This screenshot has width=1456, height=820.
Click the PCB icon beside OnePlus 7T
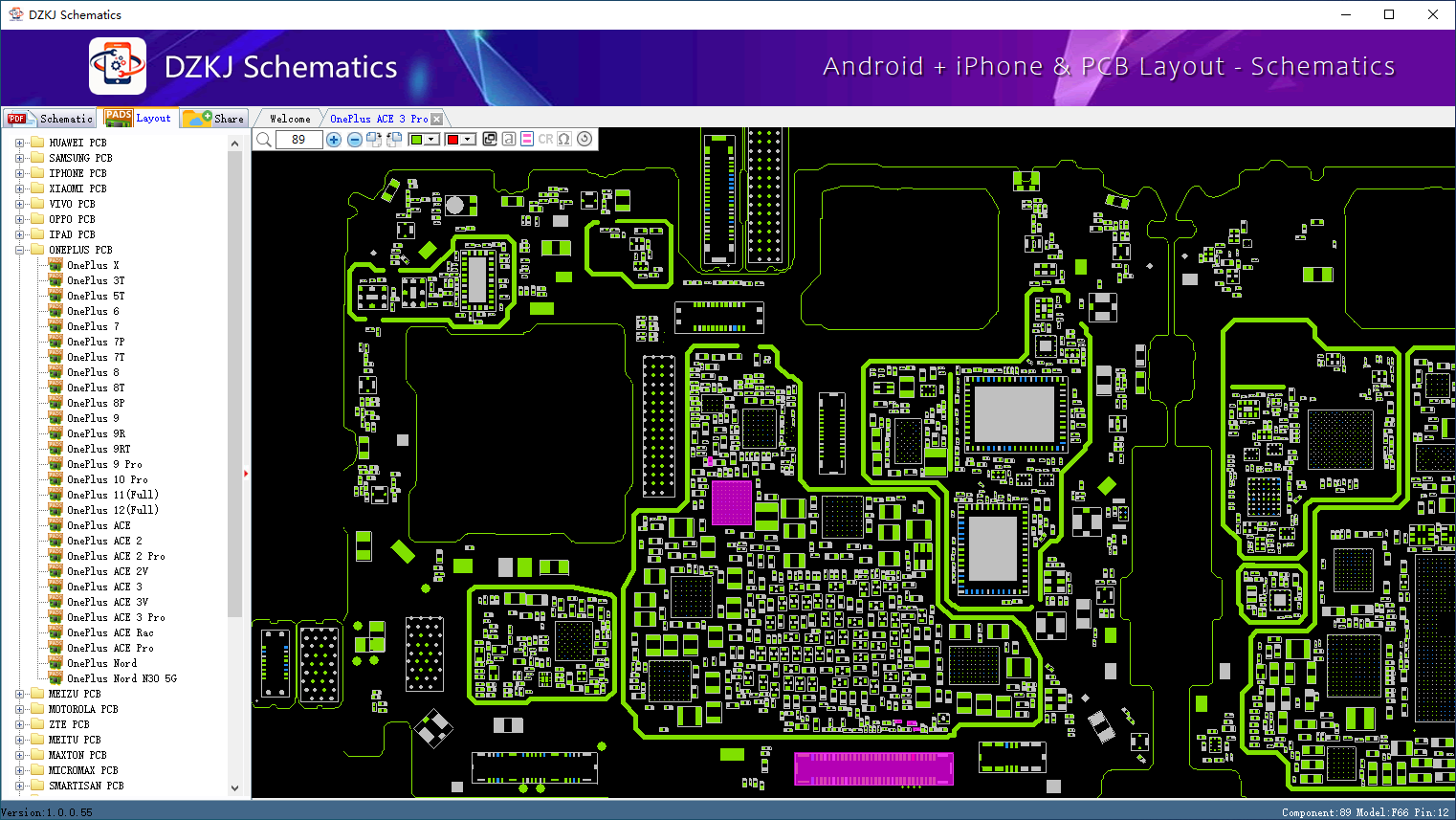(55, 357)
